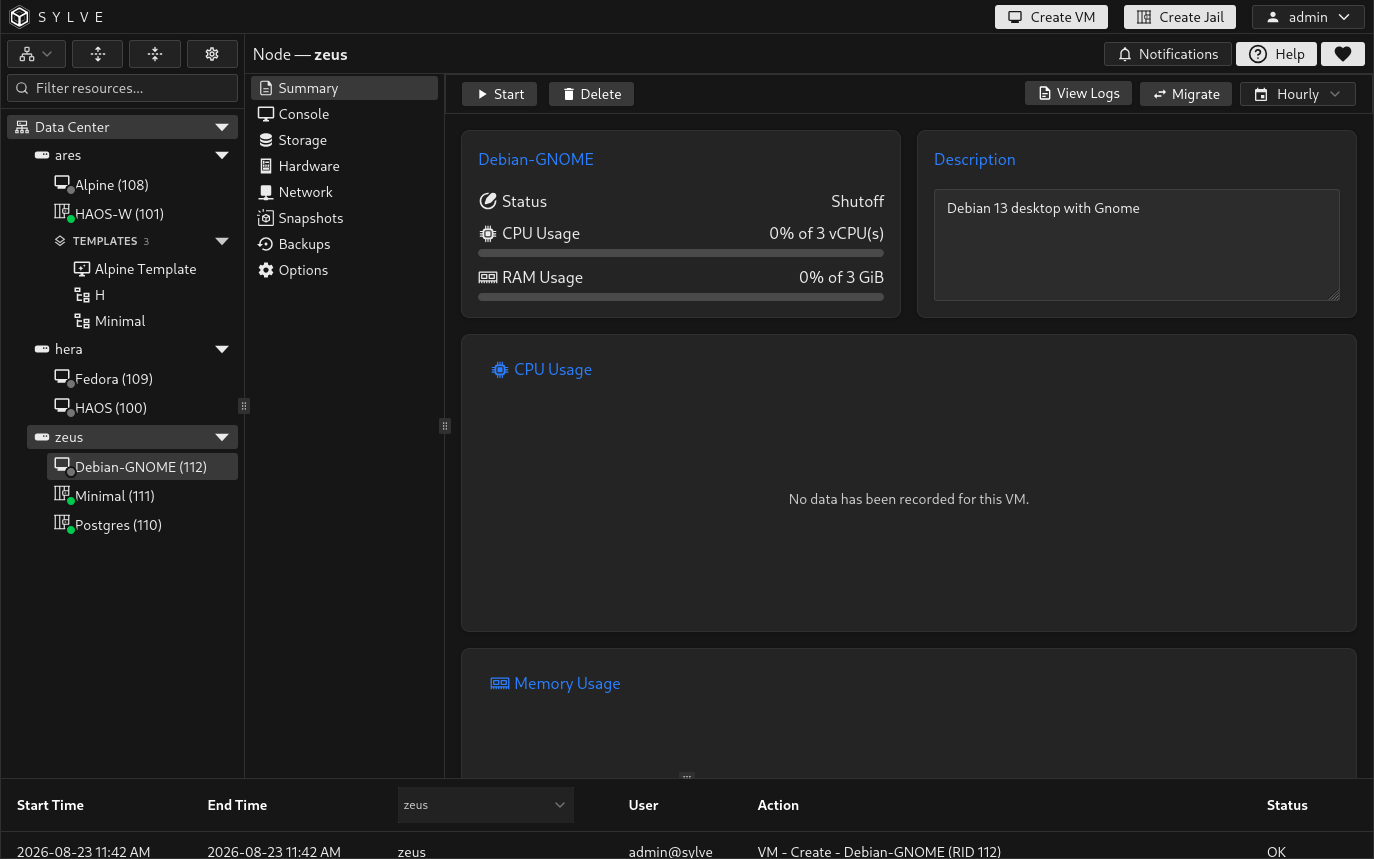The height and width of the screenshot is (859, 1374).
Task: Open the Backups tab
Action: (344, 244)
